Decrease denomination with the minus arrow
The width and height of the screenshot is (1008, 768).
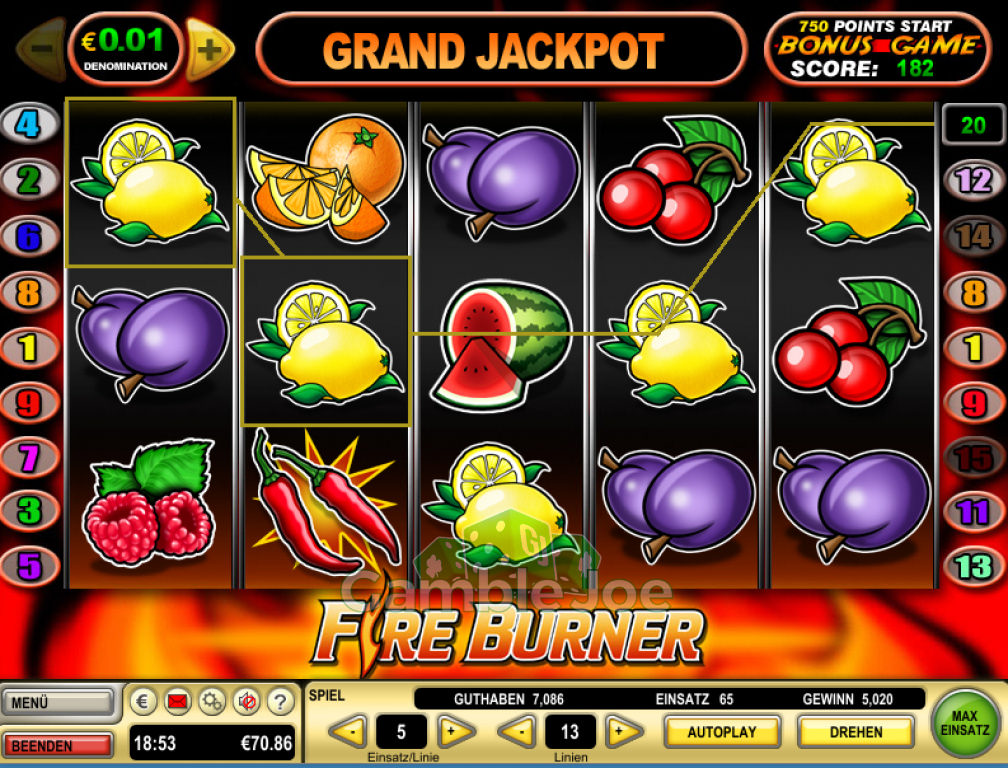(42, 50)
